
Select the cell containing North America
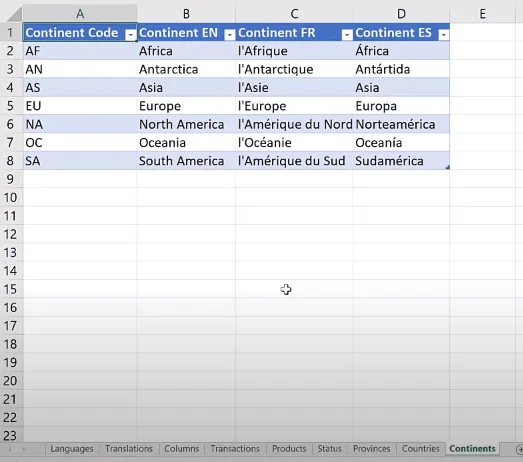point(186,124)
